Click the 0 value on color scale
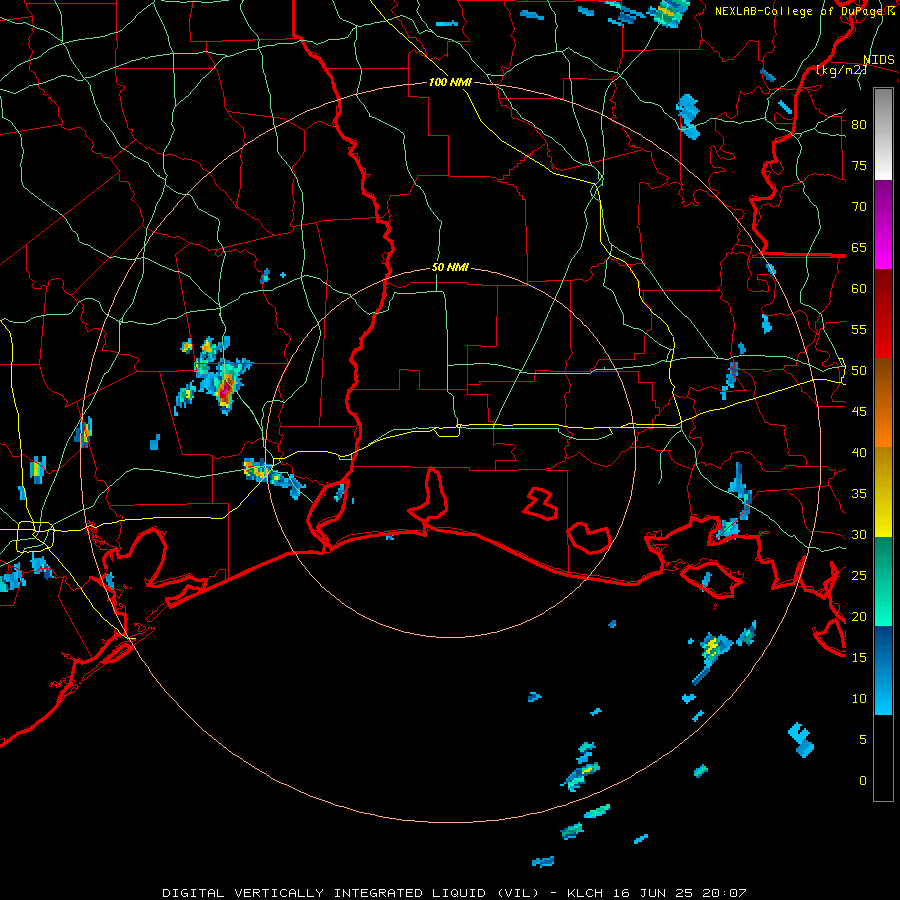 [x=863, y=781]
